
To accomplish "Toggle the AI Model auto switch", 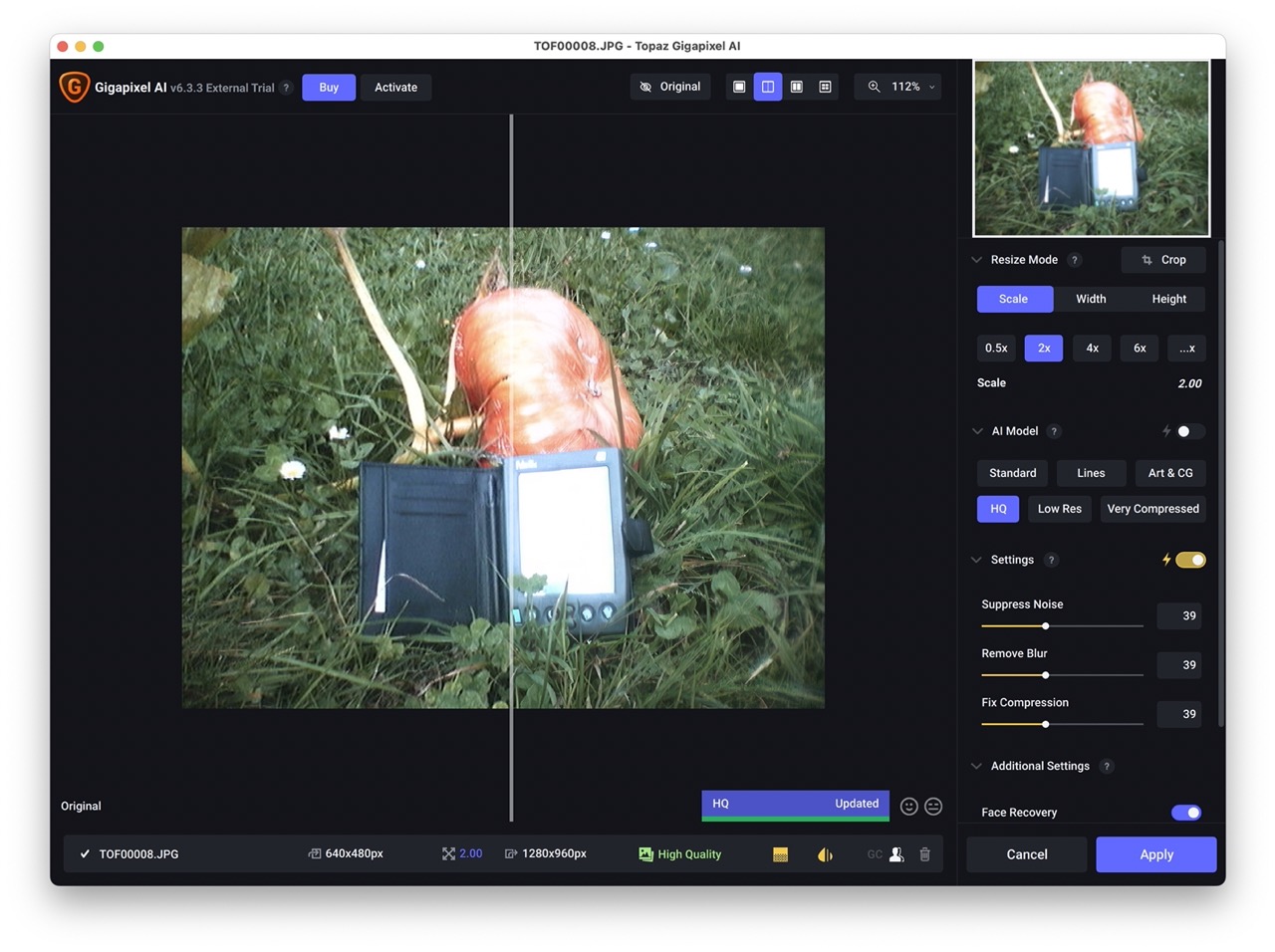I will pos(1188,431).
